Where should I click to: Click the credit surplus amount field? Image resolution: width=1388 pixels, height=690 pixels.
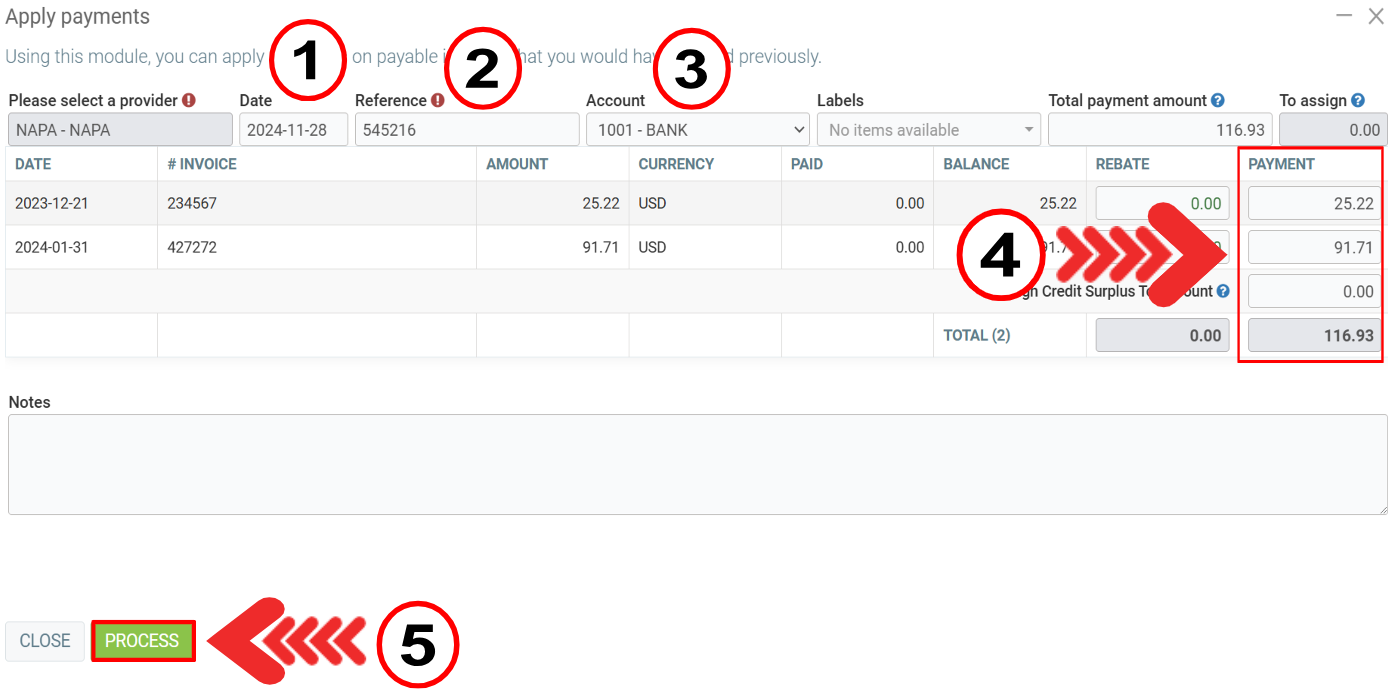[x=1314, y=292]
